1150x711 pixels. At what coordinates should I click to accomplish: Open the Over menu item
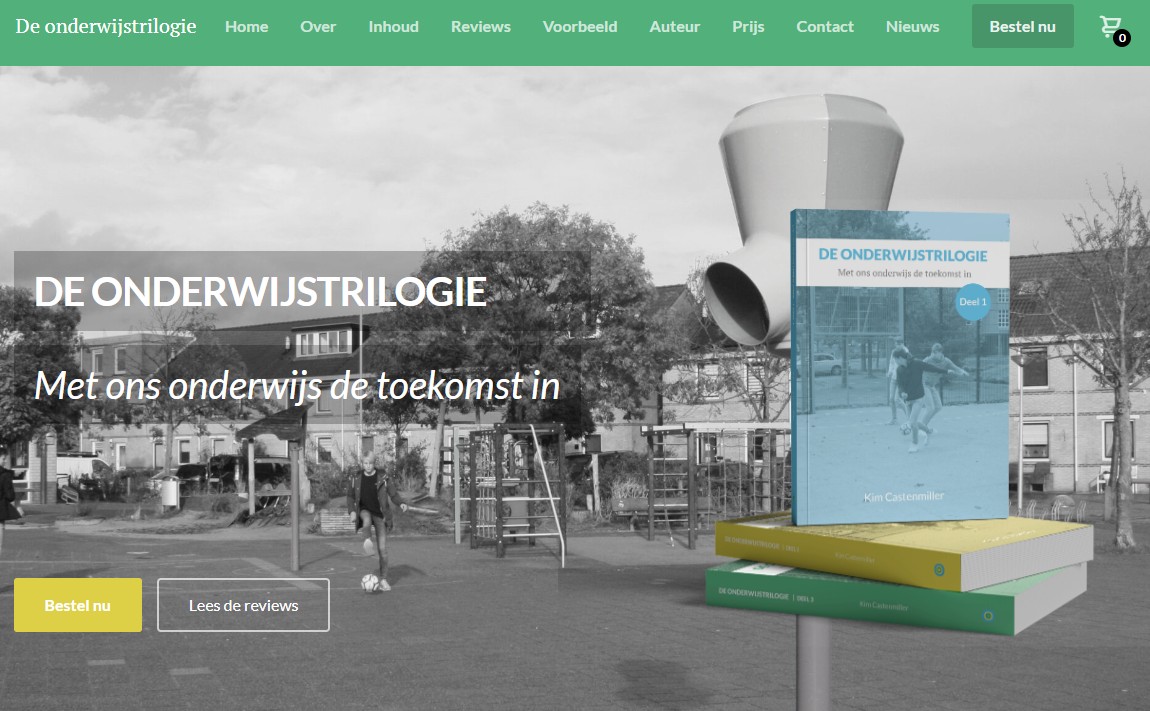pos(318,27)
